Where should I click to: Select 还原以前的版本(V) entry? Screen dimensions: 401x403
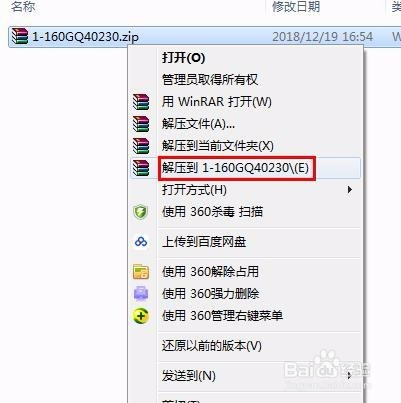pyautogui.click(x=212, y=346)
